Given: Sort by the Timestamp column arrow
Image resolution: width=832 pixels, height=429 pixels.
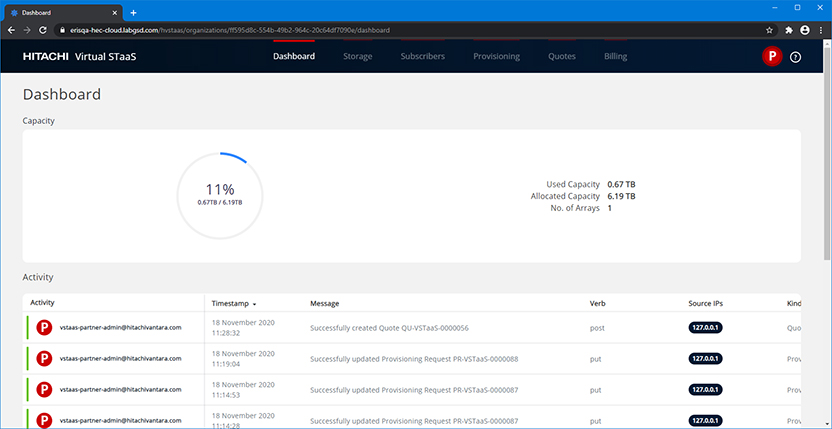Looking at the screenshot, I should pyautogui.click(x=254, y=303).
